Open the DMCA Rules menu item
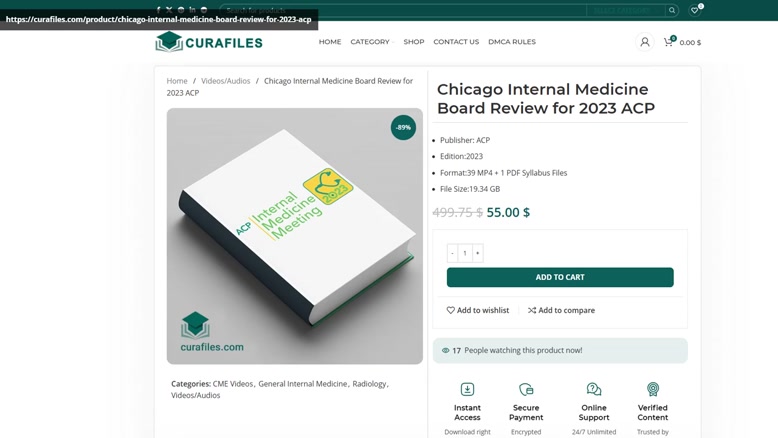Viewport: 778px width, 438px height. [x=512, y=42]
